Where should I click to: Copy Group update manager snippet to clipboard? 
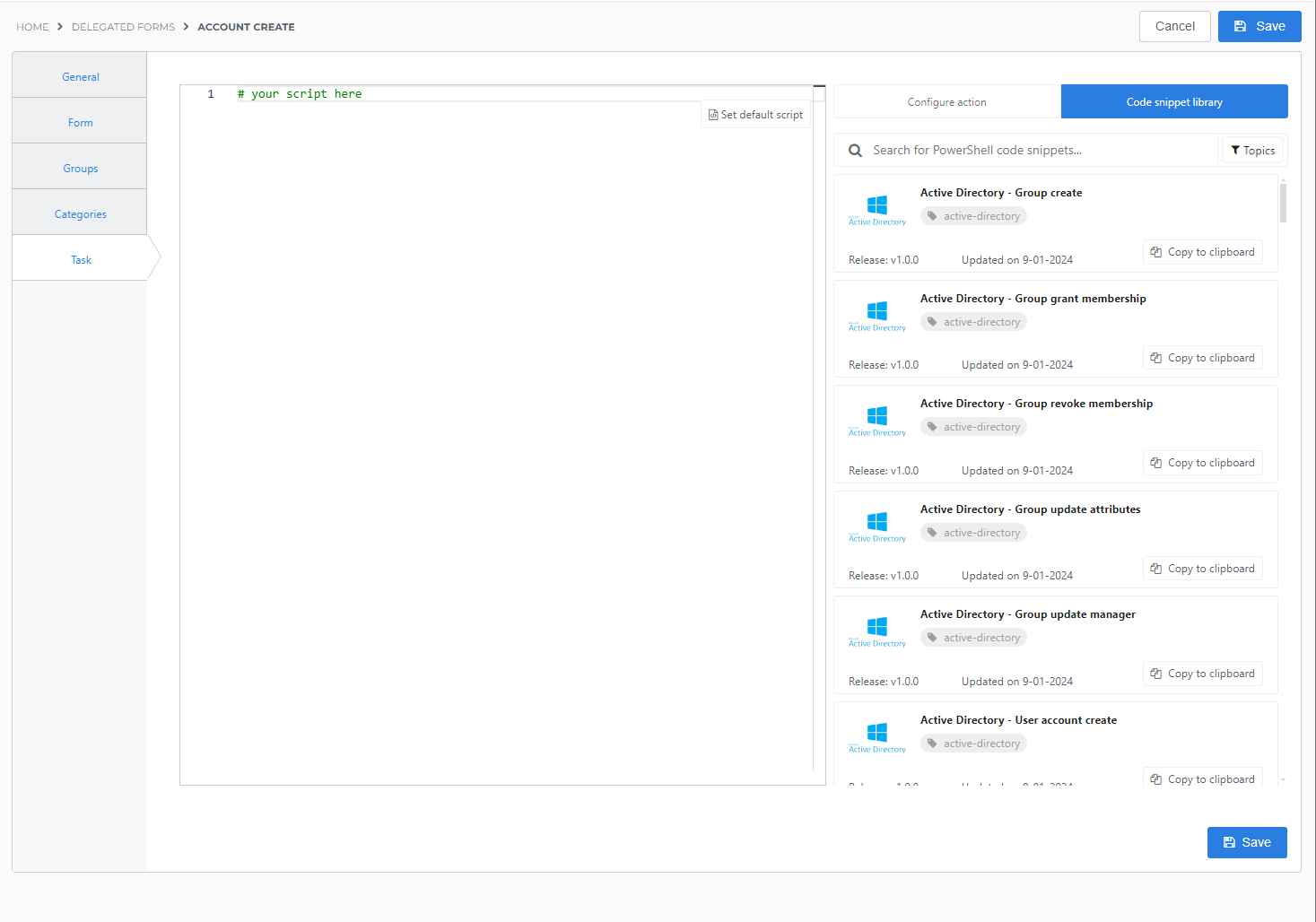tap(1203, 674)
